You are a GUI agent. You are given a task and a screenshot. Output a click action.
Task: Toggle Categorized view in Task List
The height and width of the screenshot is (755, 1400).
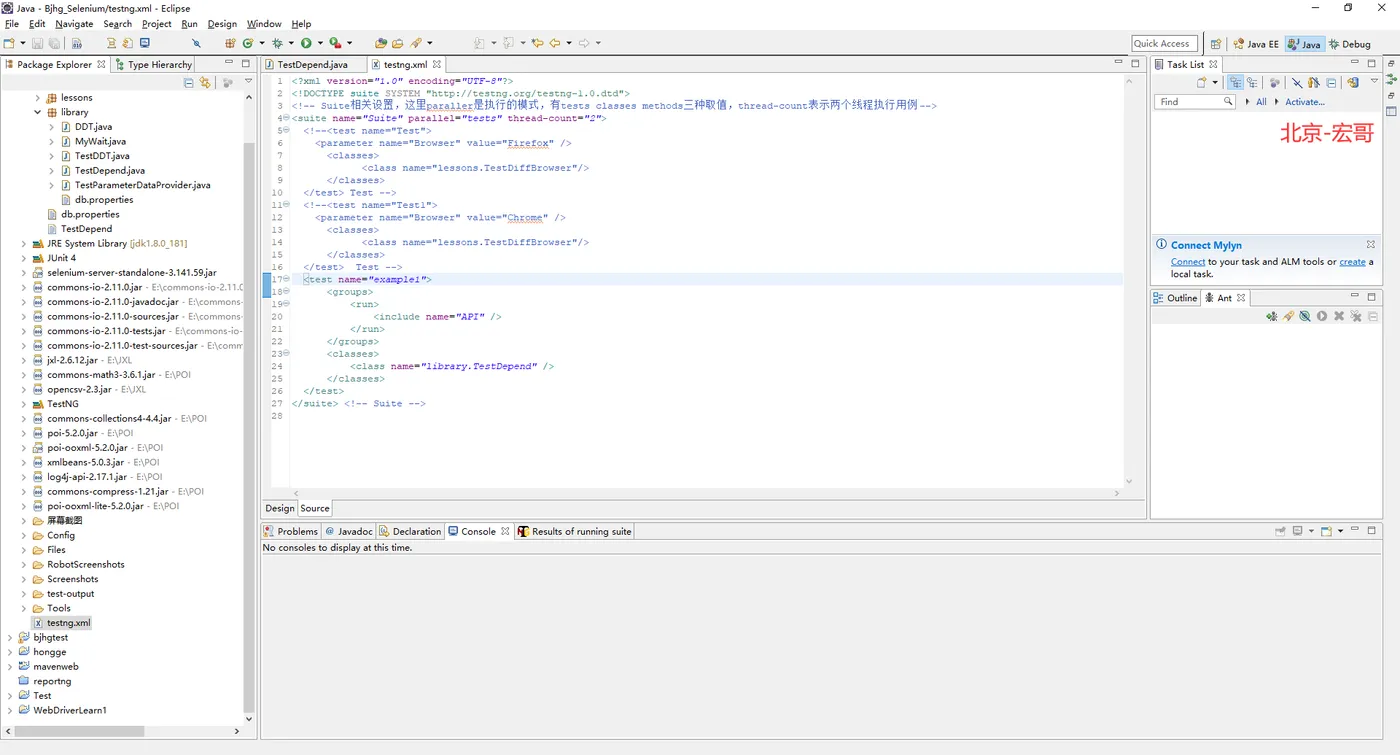[x=1235, y=82]
